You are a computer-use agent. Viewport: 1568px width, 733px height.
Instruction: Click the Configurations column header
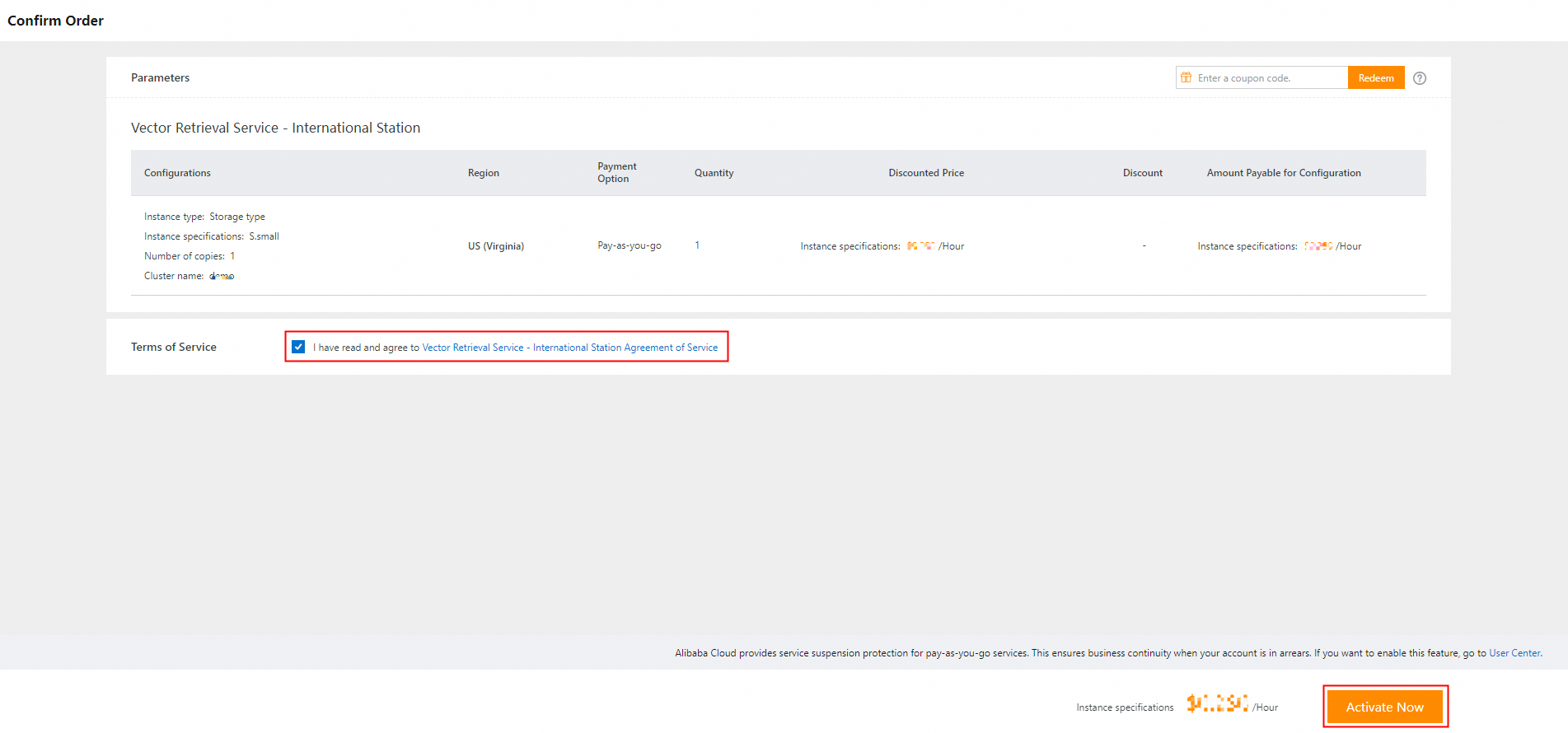[177, 173]
